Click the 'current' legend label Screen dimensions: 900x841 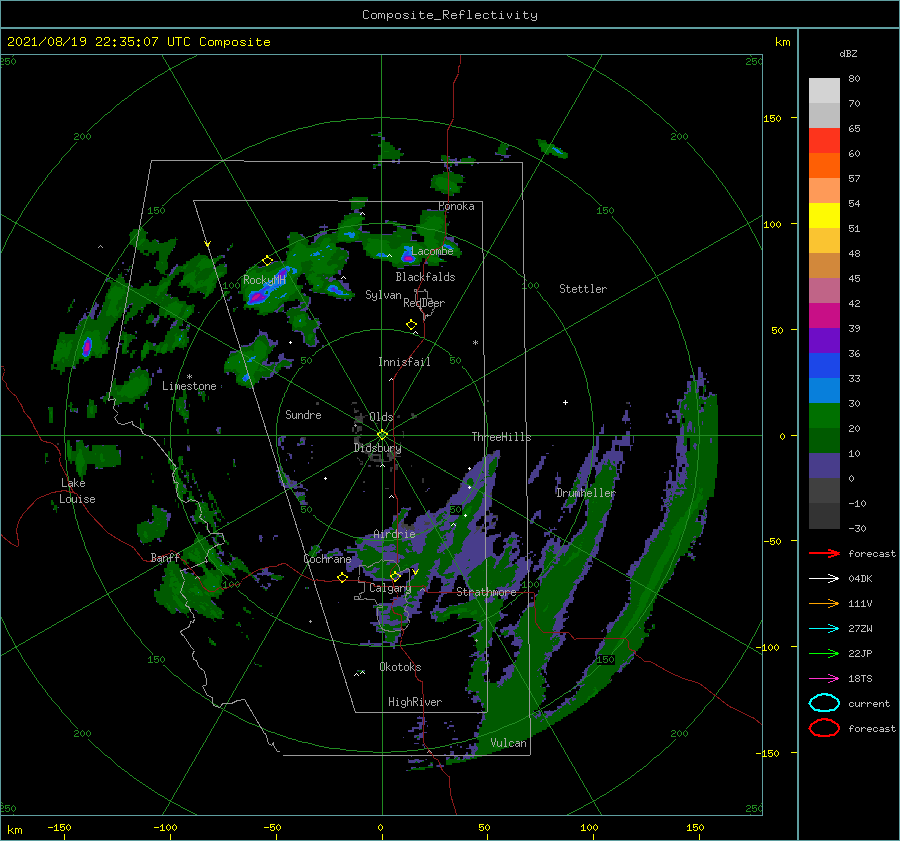point(869,704)
